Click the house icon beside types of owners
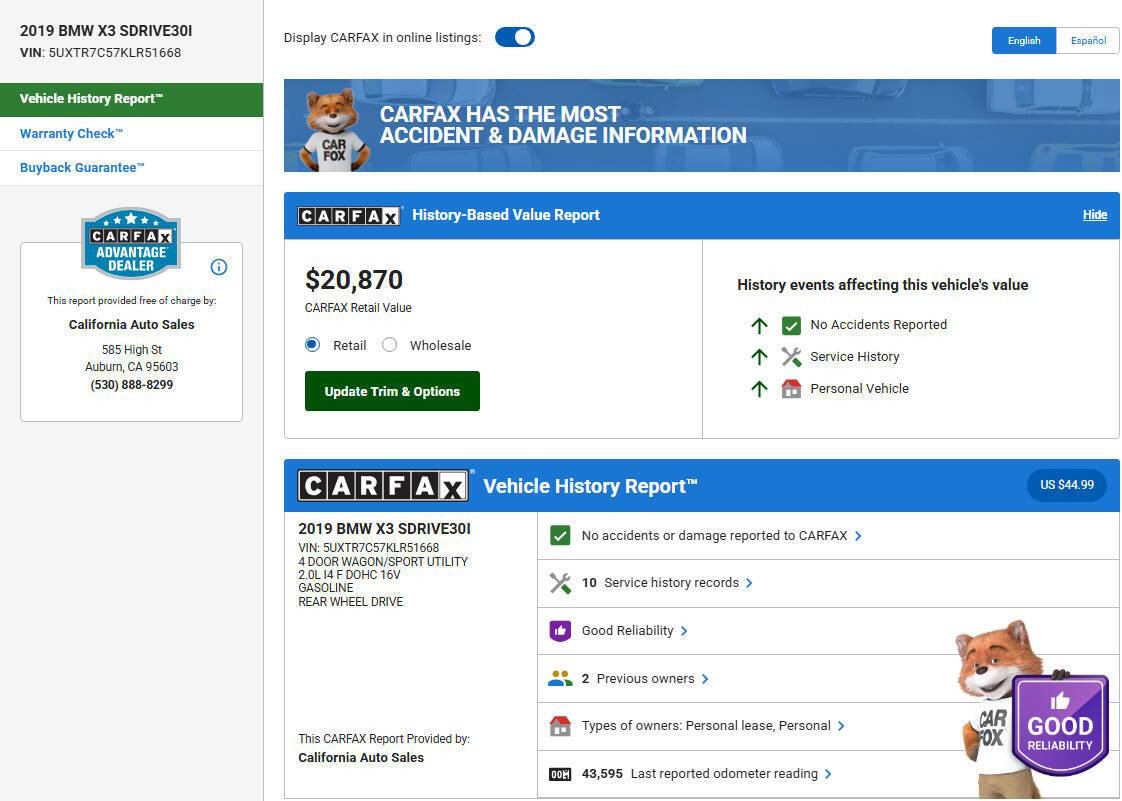This screenshot has width=1122, height=801. [x=560, y=726]
